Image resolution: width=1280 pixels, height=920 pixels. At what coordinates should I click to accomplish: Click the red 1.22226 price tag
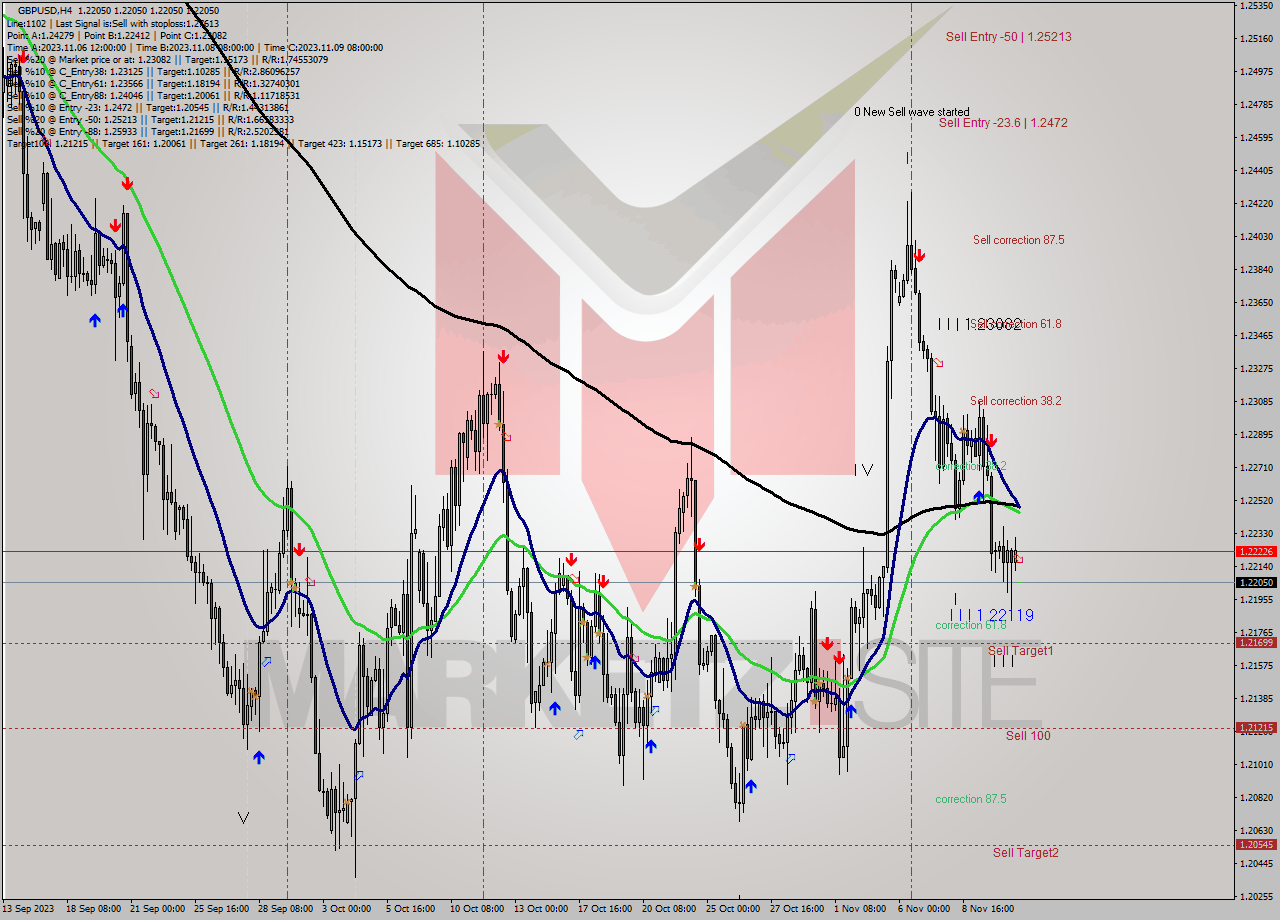pyautogui.click(x=1255, y=551)
